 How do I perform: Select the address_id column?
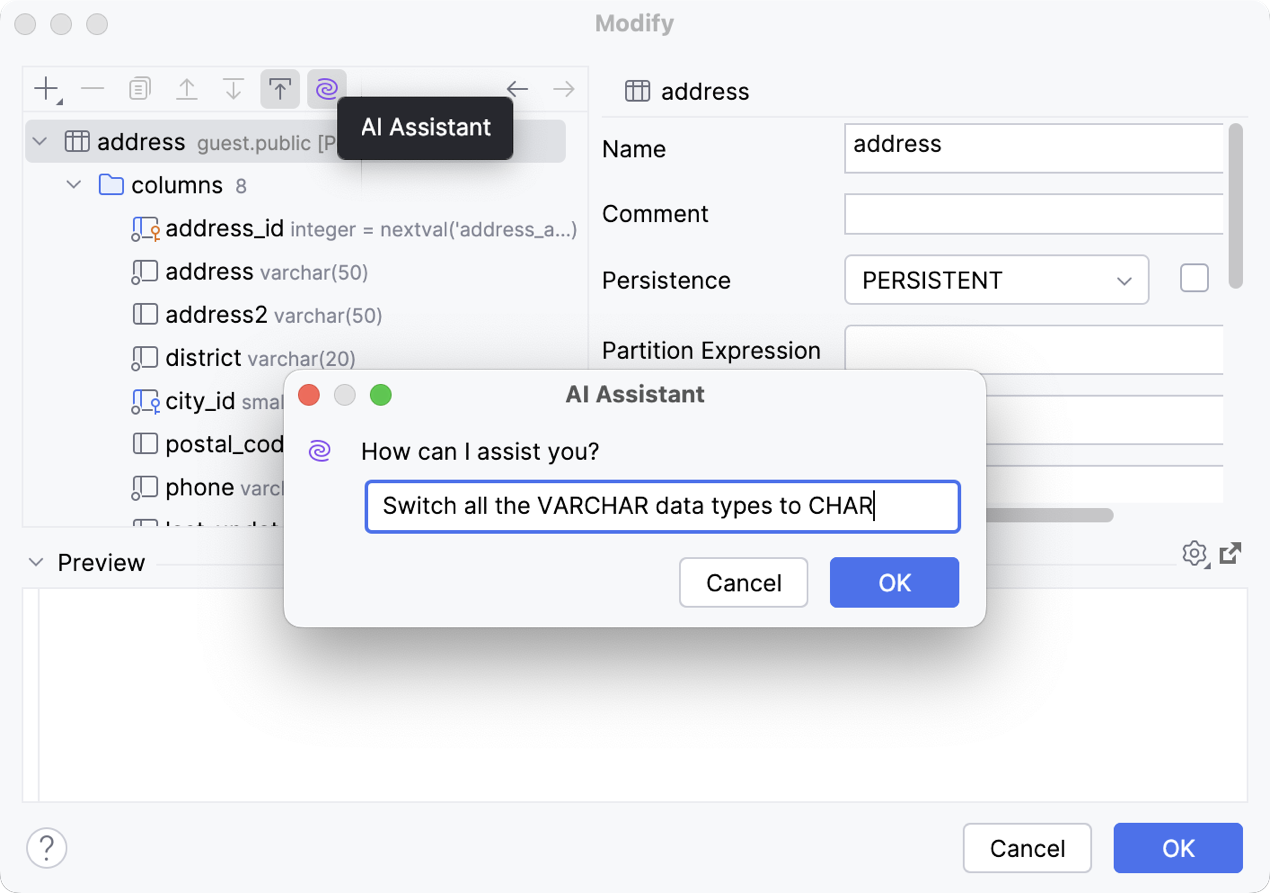coord(224,229)
